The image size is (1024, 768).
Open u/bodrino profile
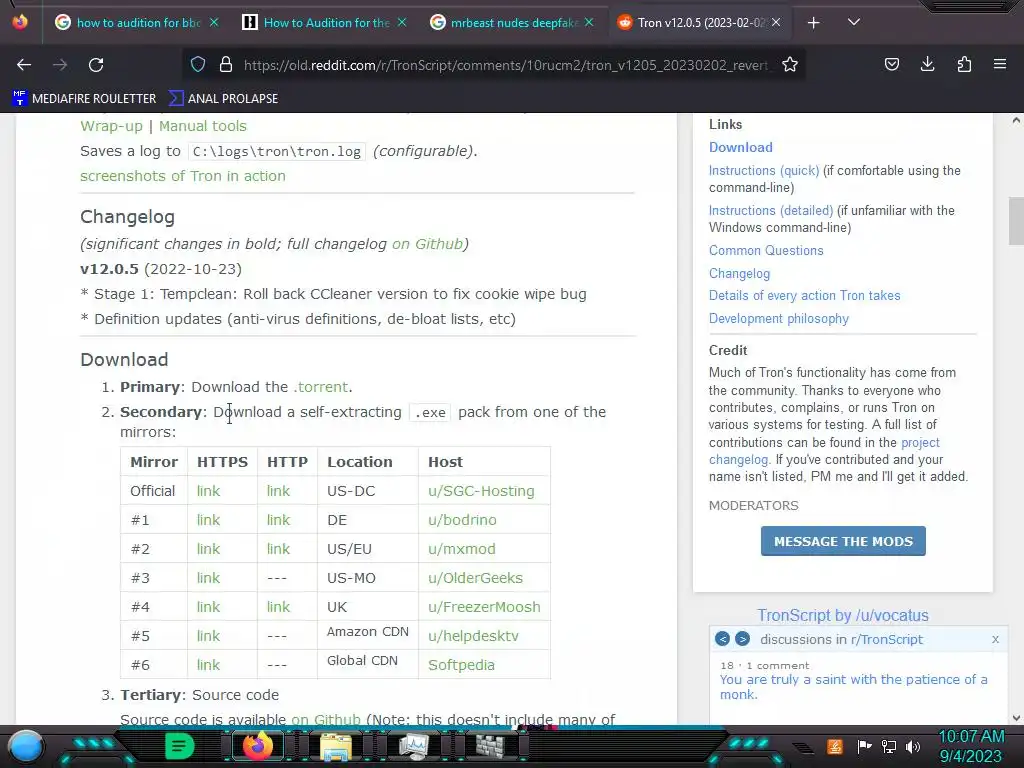pos(462,520)
